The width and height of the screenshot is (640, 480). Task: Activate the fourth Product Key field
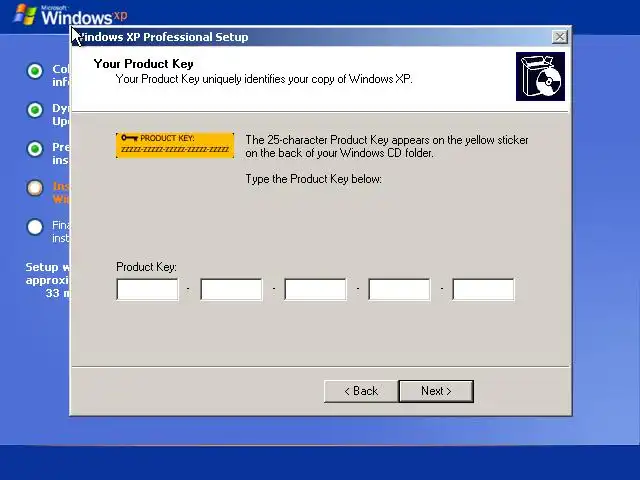pyautogui.click(x=400, y=289)
